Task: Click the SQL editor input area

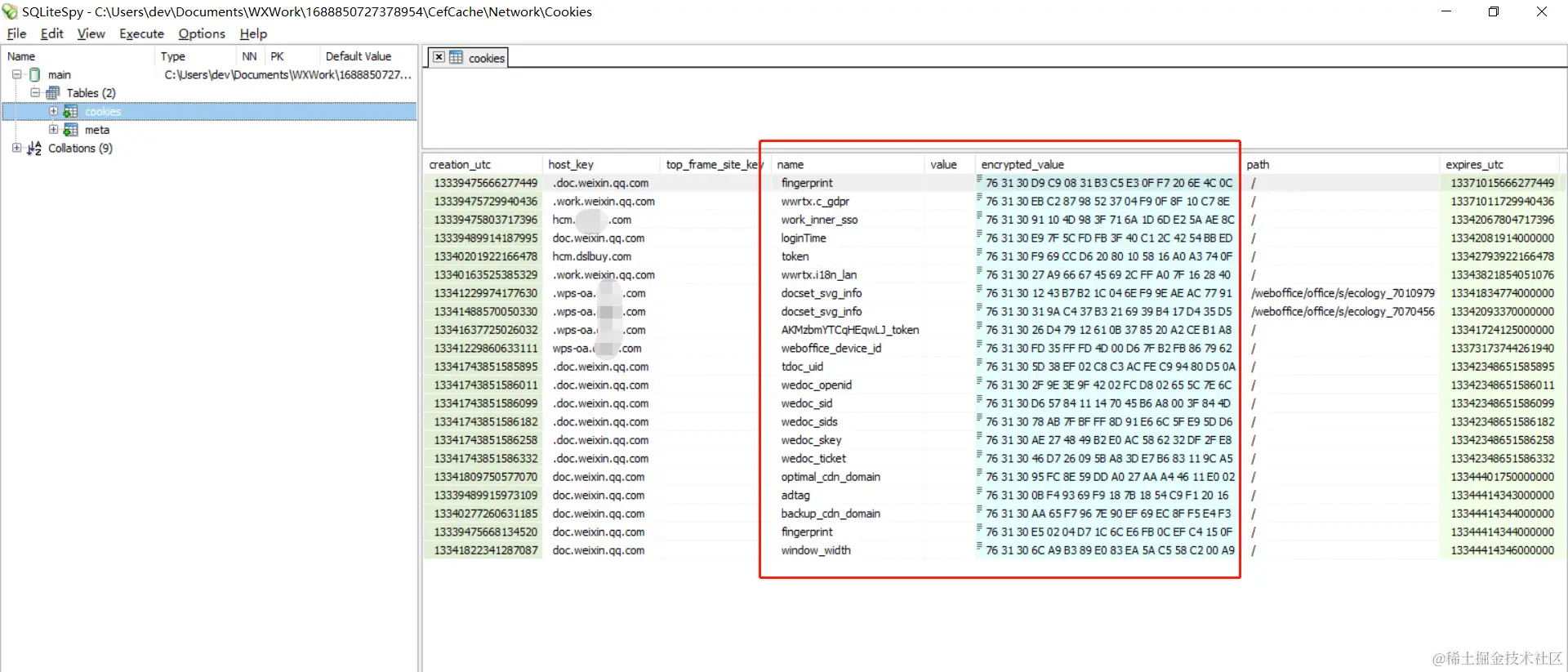Action: click(994, 106)
